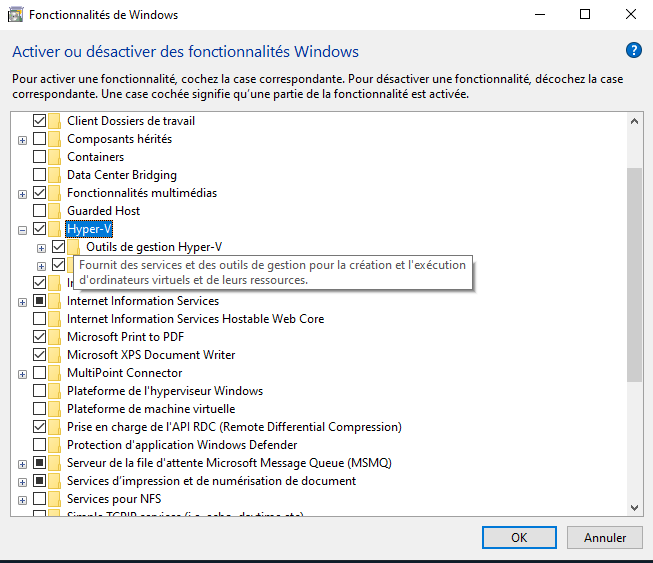Uncheck Microsoft XPS Document Writer checkbox
This screenshot has height=563, width=653.
pyautogui.click(x=40, y=355)
